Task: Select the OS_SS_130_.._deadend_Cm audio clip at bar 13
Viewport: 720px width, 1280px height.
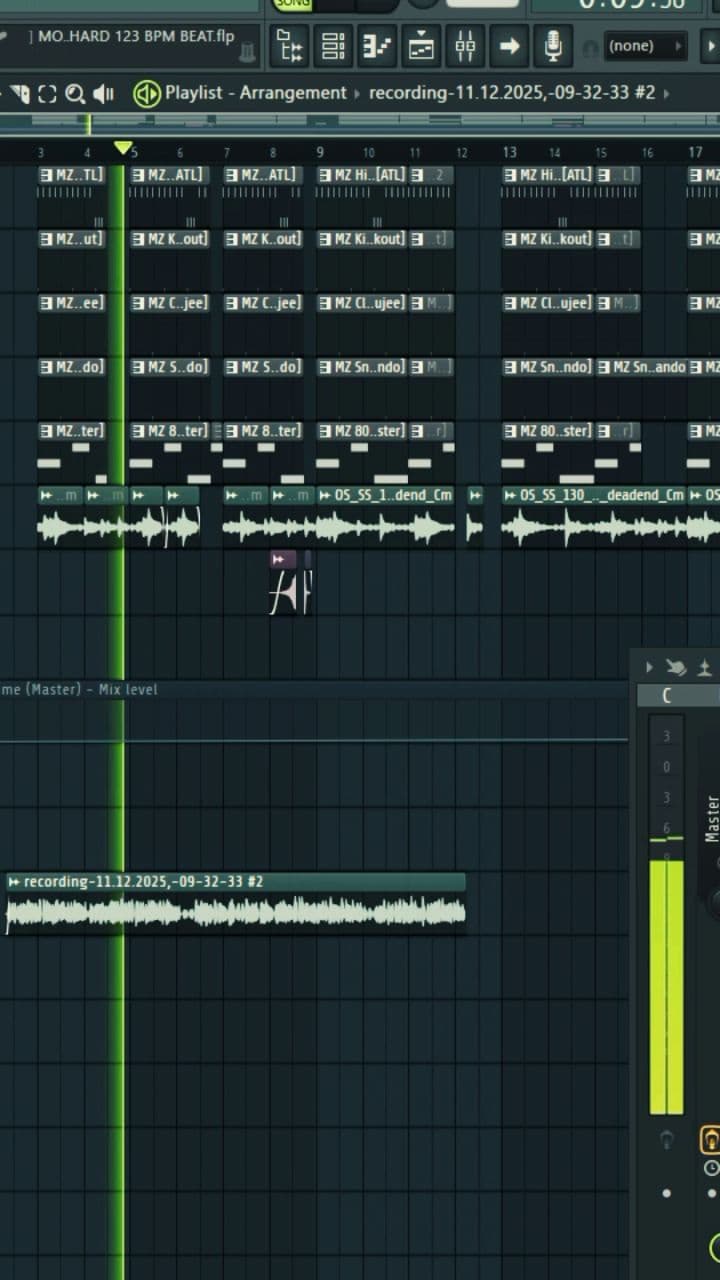Action: point(594,518)
